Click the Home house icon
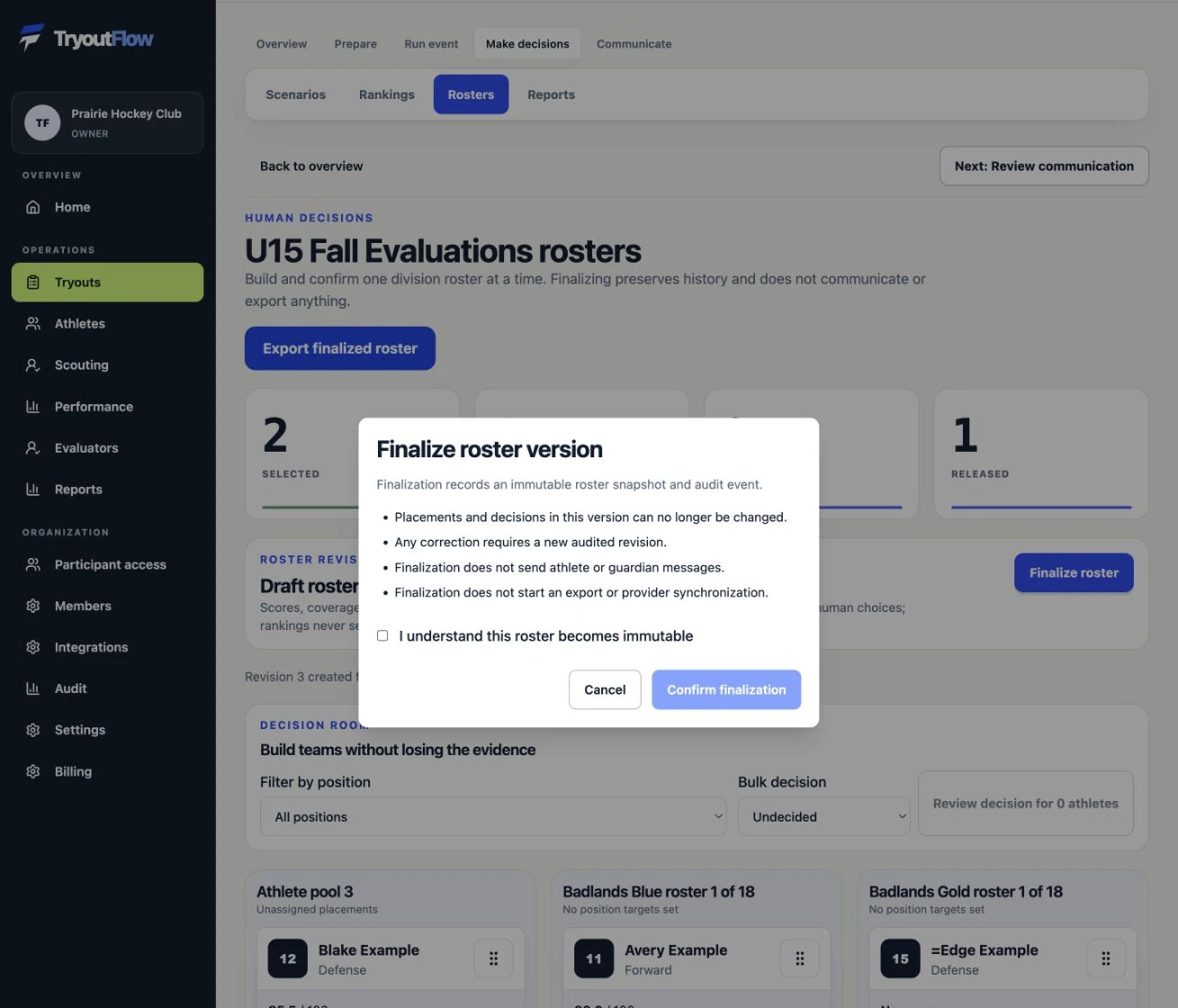1178x1008 pixels. point(33,207)
